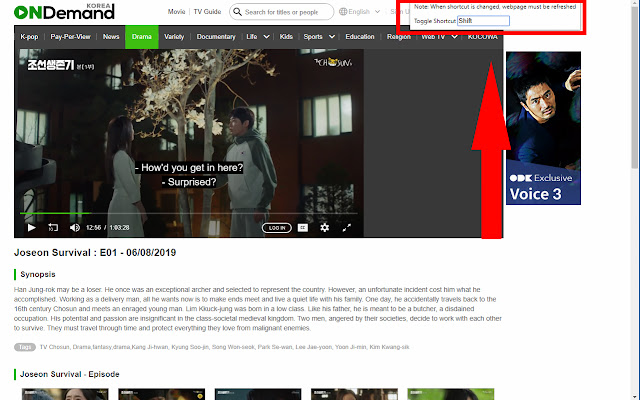640x400 pixels.
Task: Toggle closed captions CC button
Action: coord(302,227)
